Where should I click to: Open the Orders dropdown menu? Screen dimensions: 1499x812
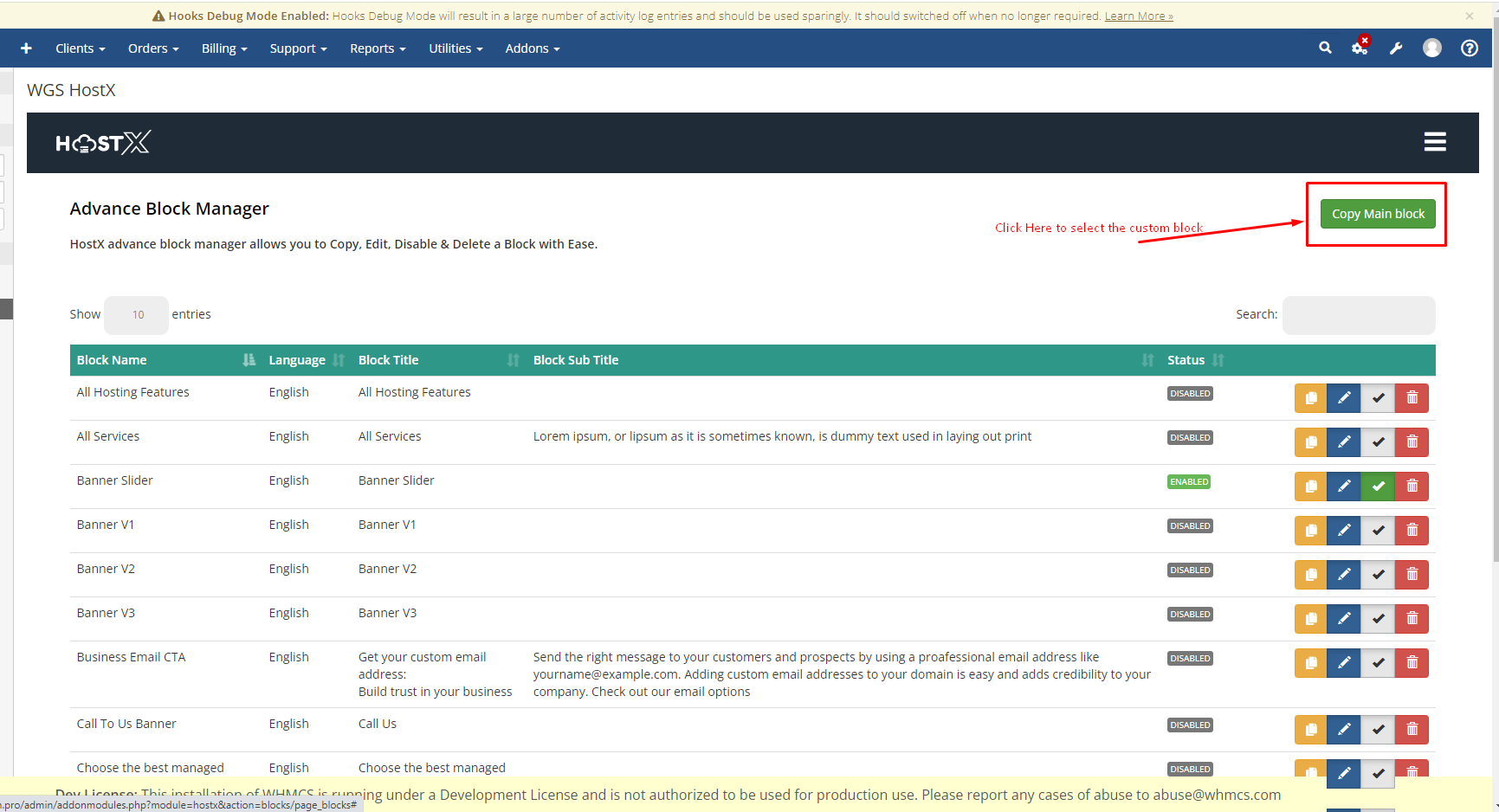point(153,48)
